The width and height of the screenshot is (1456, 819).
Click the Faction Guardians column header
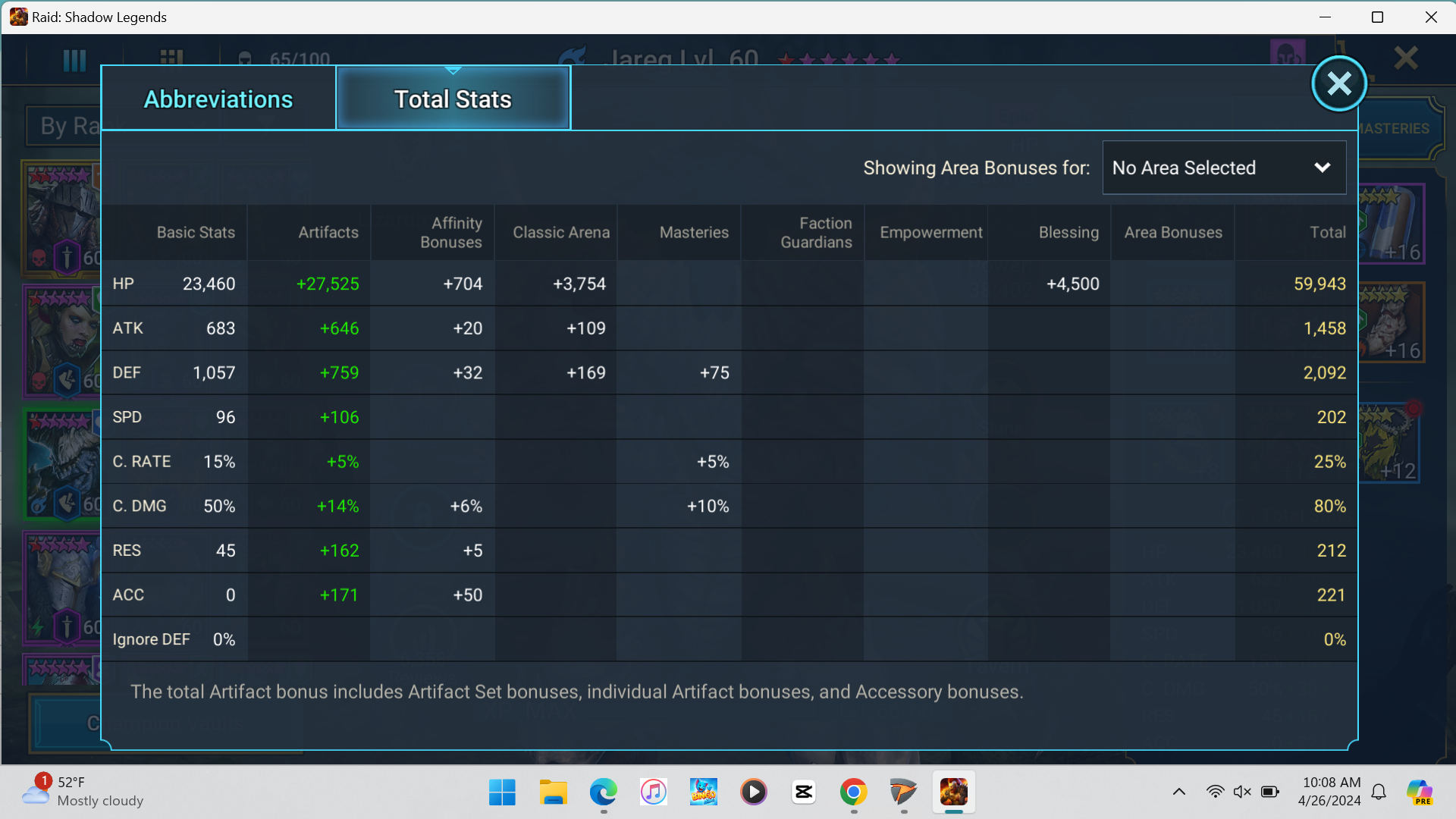point(817,232)
